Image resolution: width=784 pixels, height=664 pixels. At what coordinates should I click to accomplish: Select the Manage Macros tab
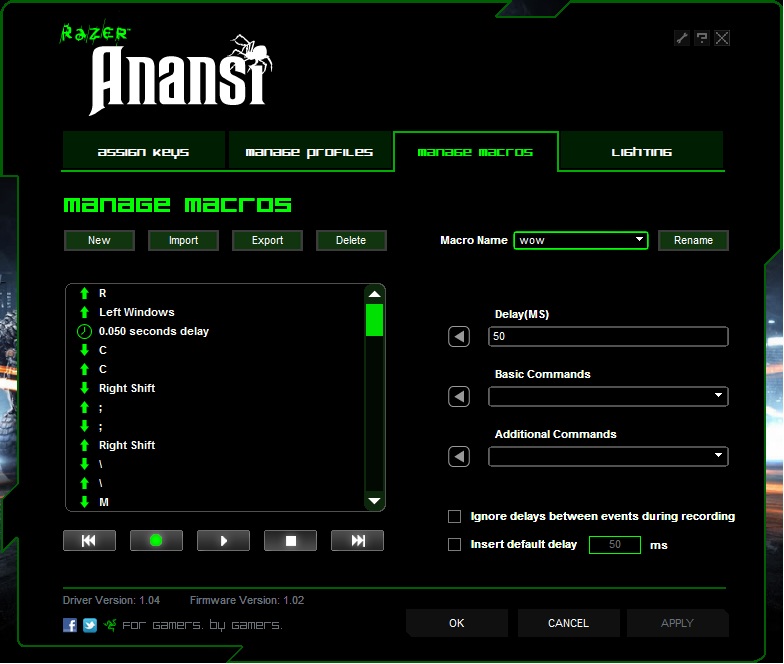tap(476, 152)
